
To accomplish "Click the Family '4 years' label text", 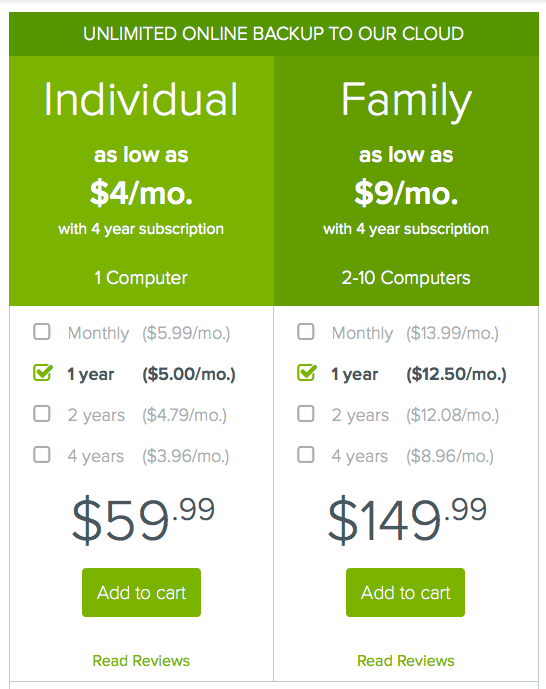I will 360,456.
